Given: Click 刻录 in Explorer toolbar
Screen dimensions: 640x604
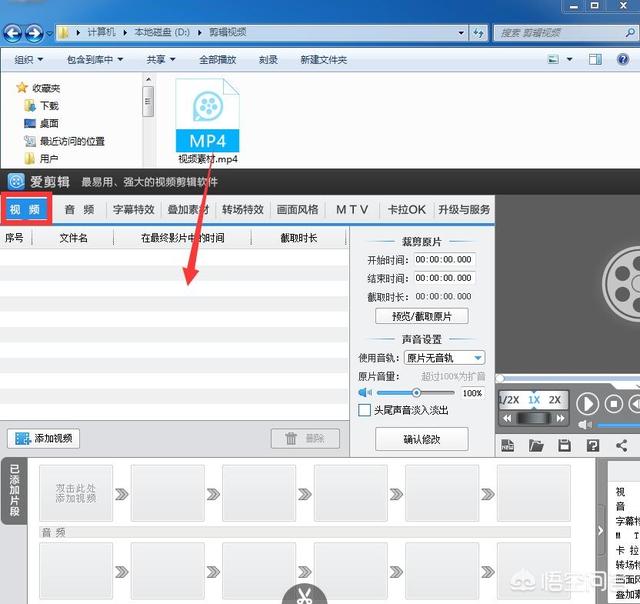Looking at the screenshot, I should (268, 60).
